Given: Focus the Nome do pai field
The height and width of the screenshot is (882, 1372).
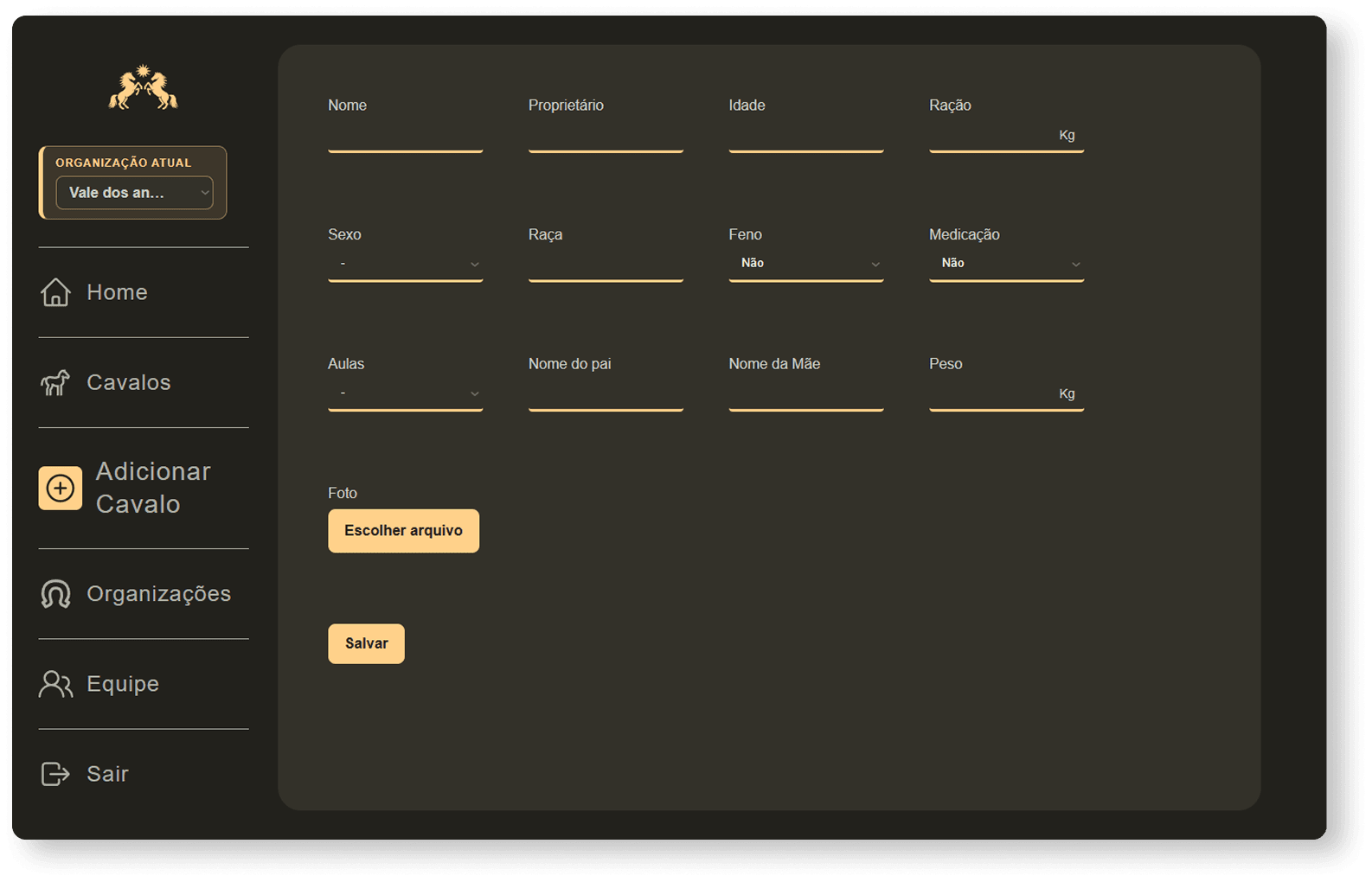Looking at the screenshot, I should 606,394.
